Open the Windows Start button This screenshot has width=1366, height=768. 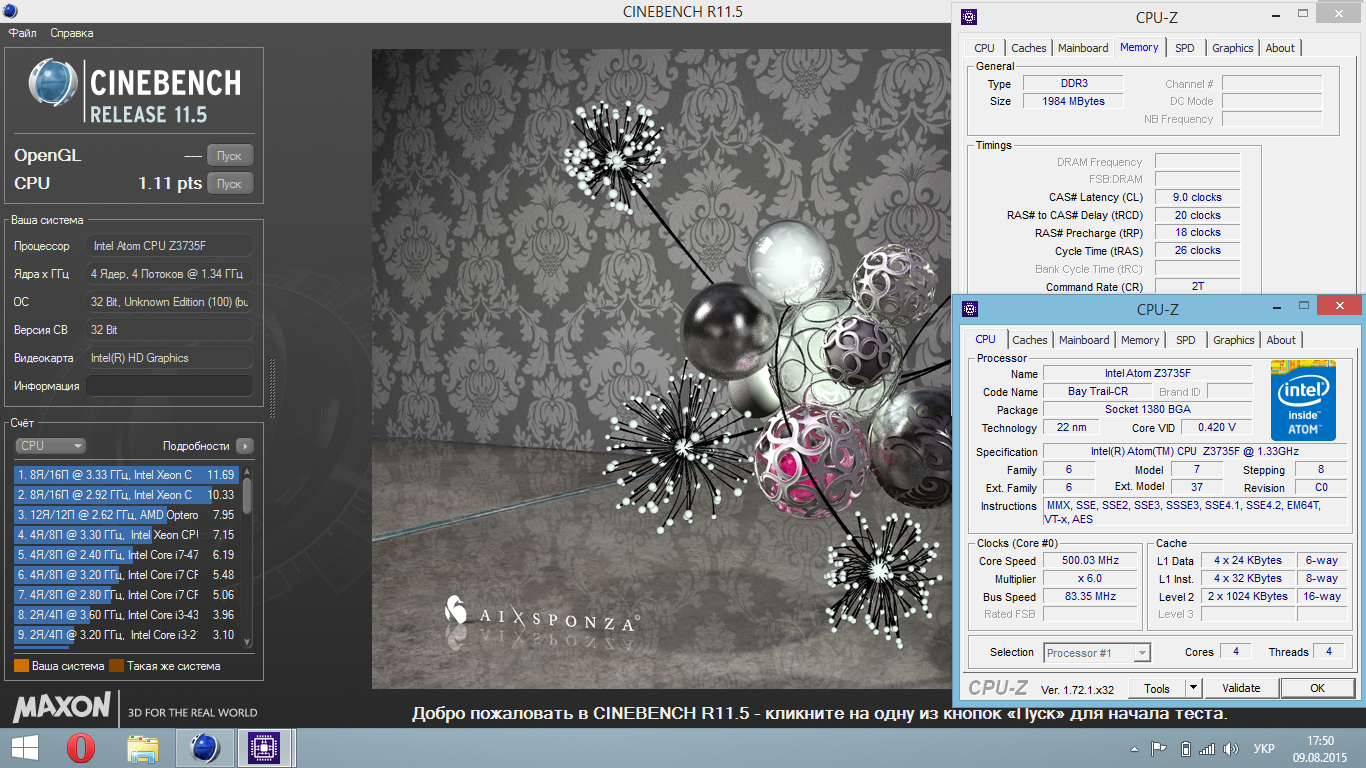click(24, 748)
